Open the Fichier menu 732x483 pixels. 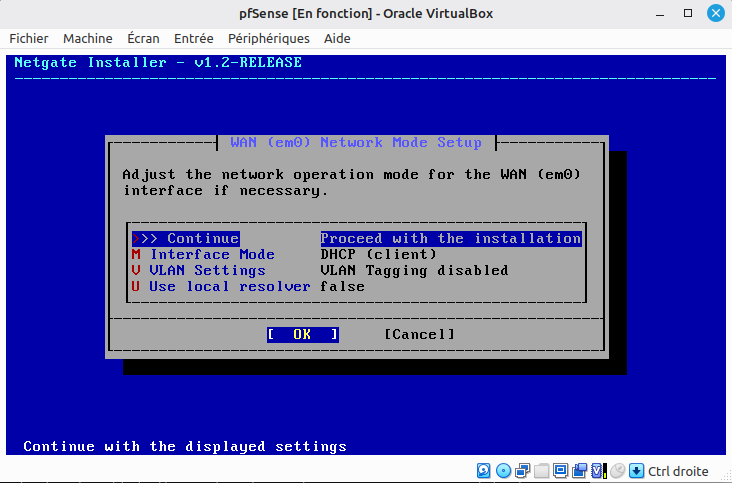29,38
